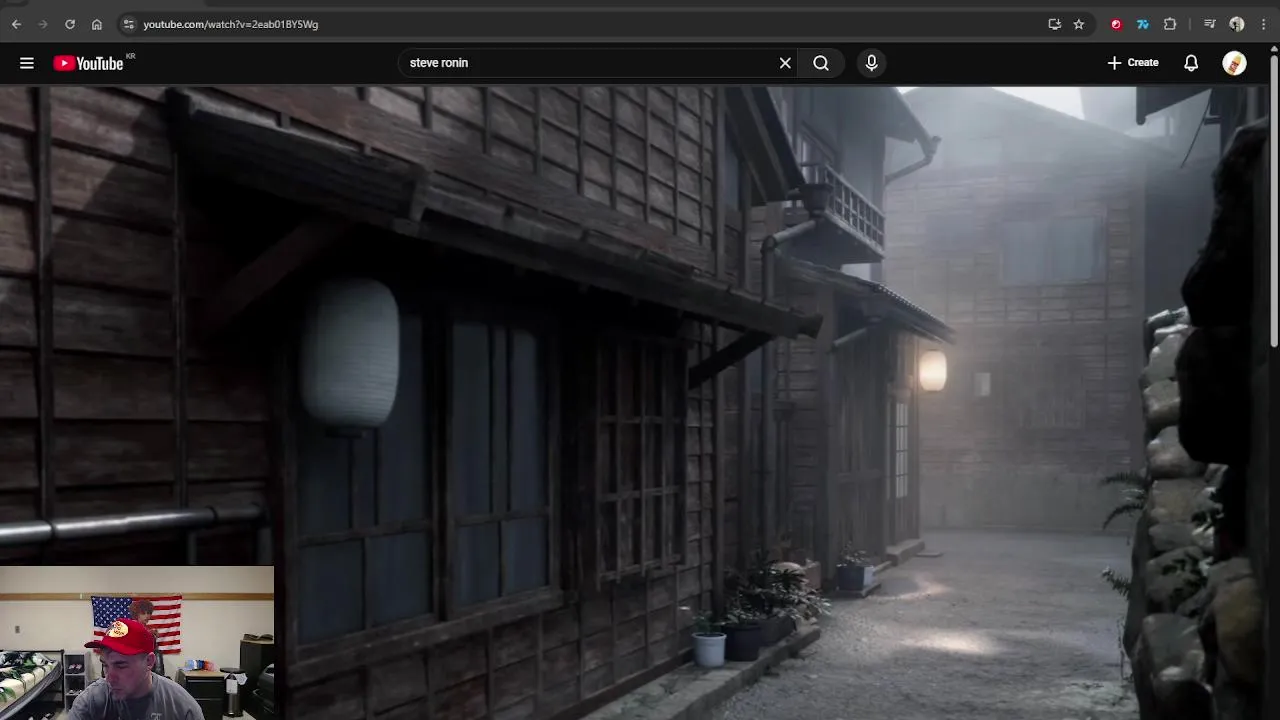Run the search with the magnifier button
This screenshot has height=720, width=1280.
[x=821, y=63]
